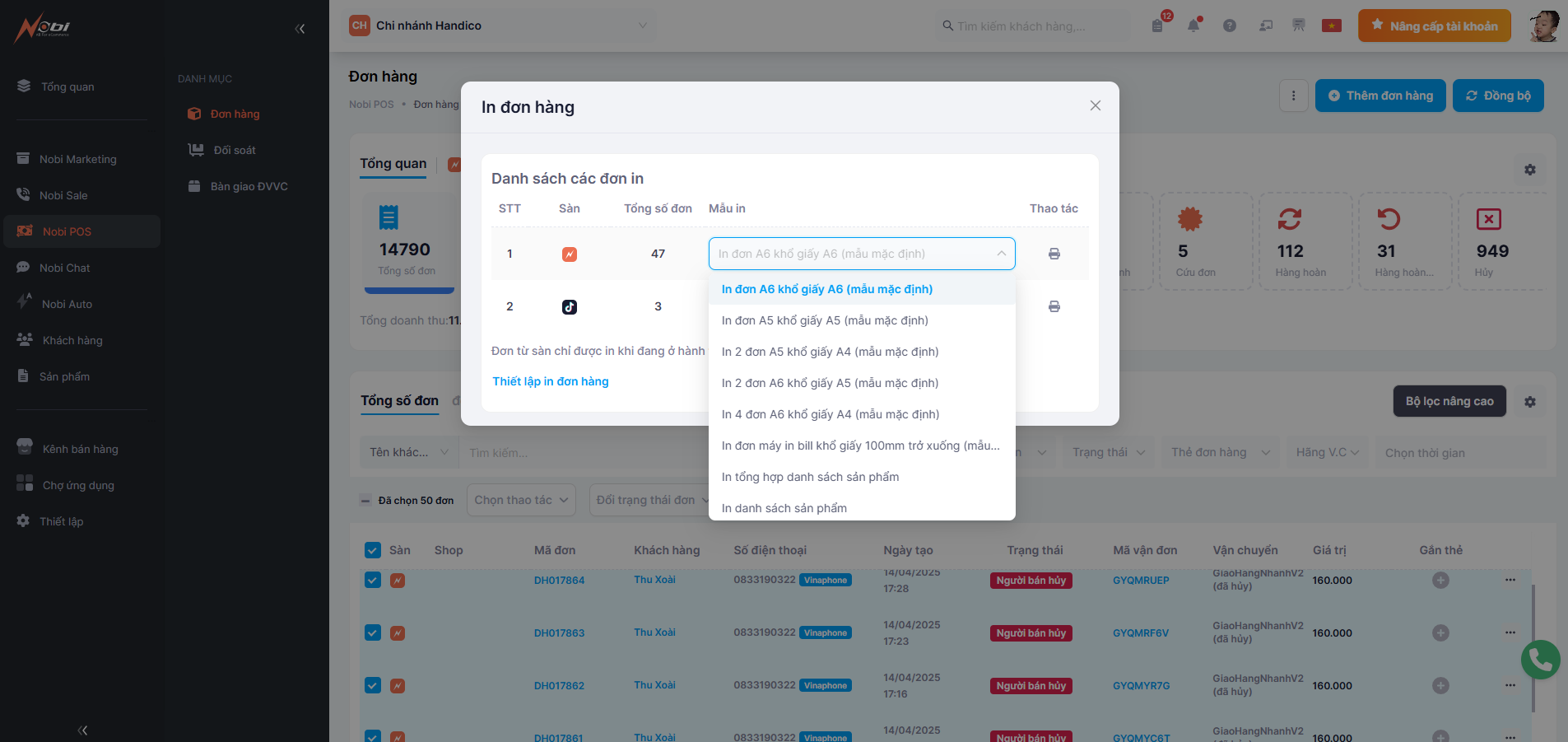Click the printer icon for TikTok row

click(1054, 306)
